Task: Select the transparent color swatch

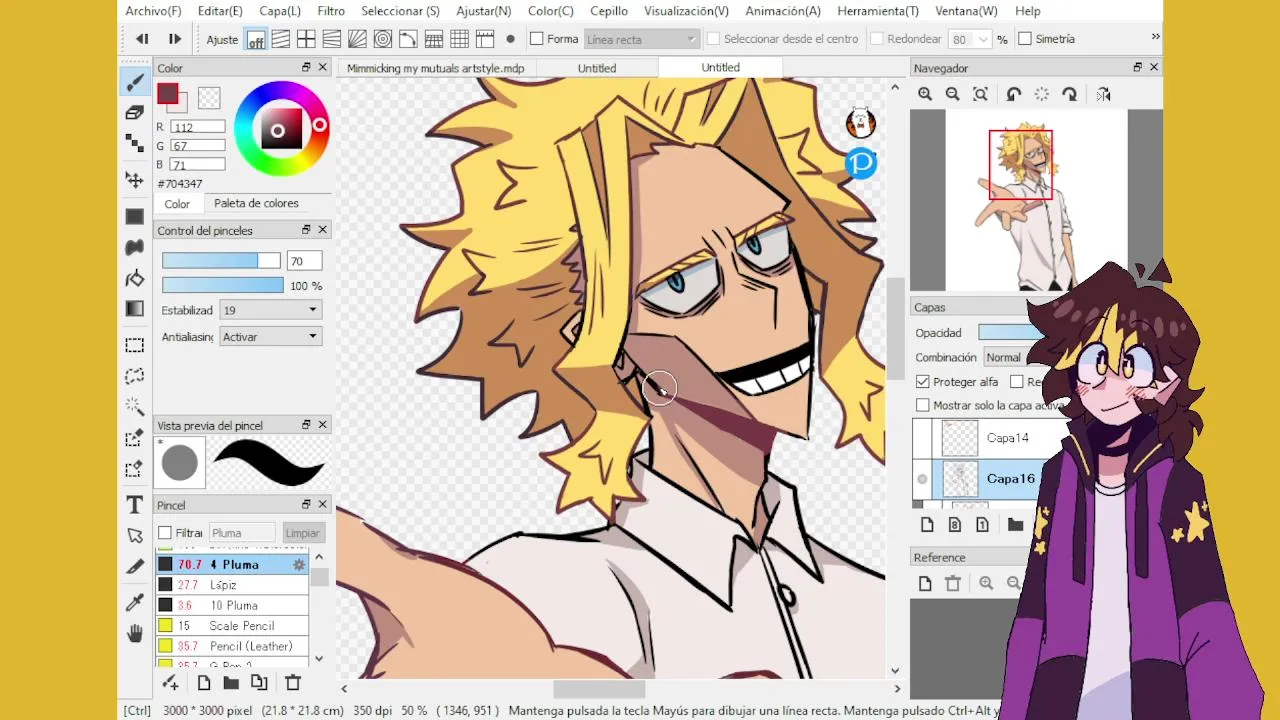Action: tap(209, 98)
